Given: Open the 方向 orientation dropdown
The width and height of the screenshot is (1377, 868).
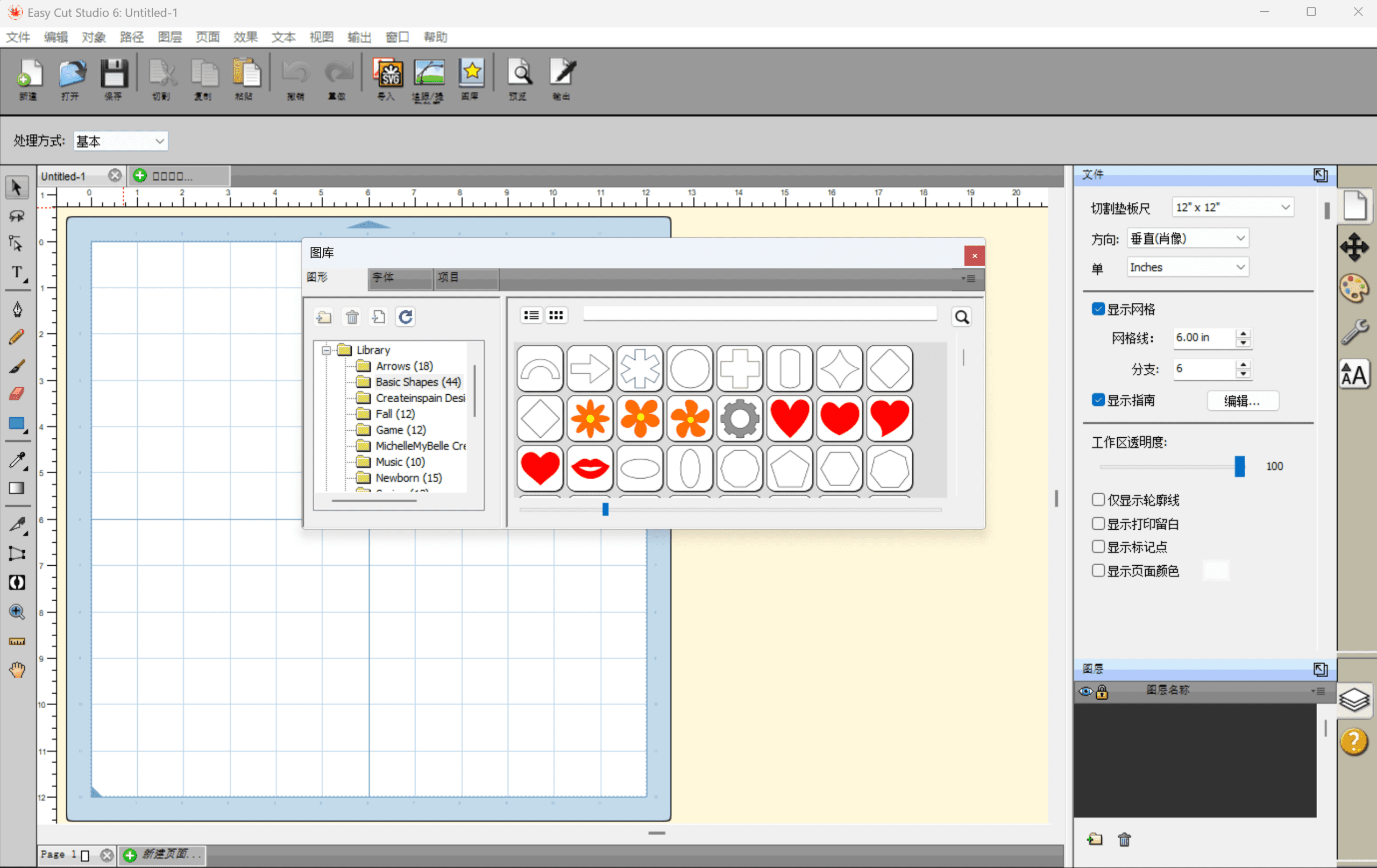Looking at the screenshot, I should (x=1188, y=238).
